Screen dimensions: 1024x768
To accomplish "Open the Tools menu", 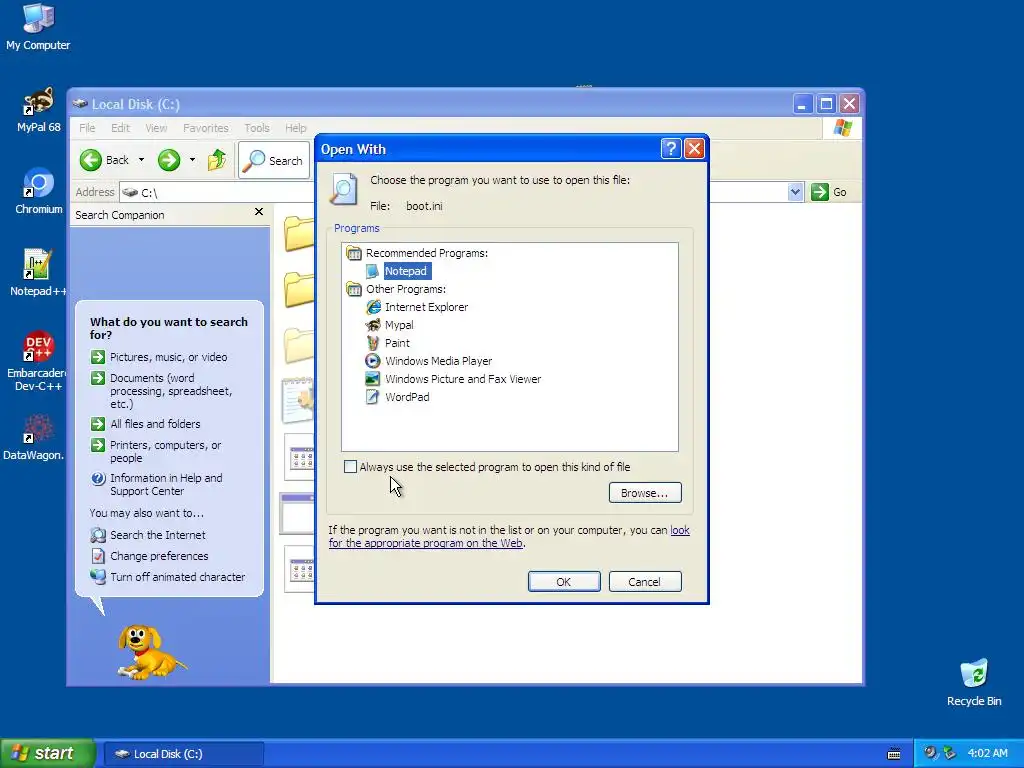I will 257,128.
